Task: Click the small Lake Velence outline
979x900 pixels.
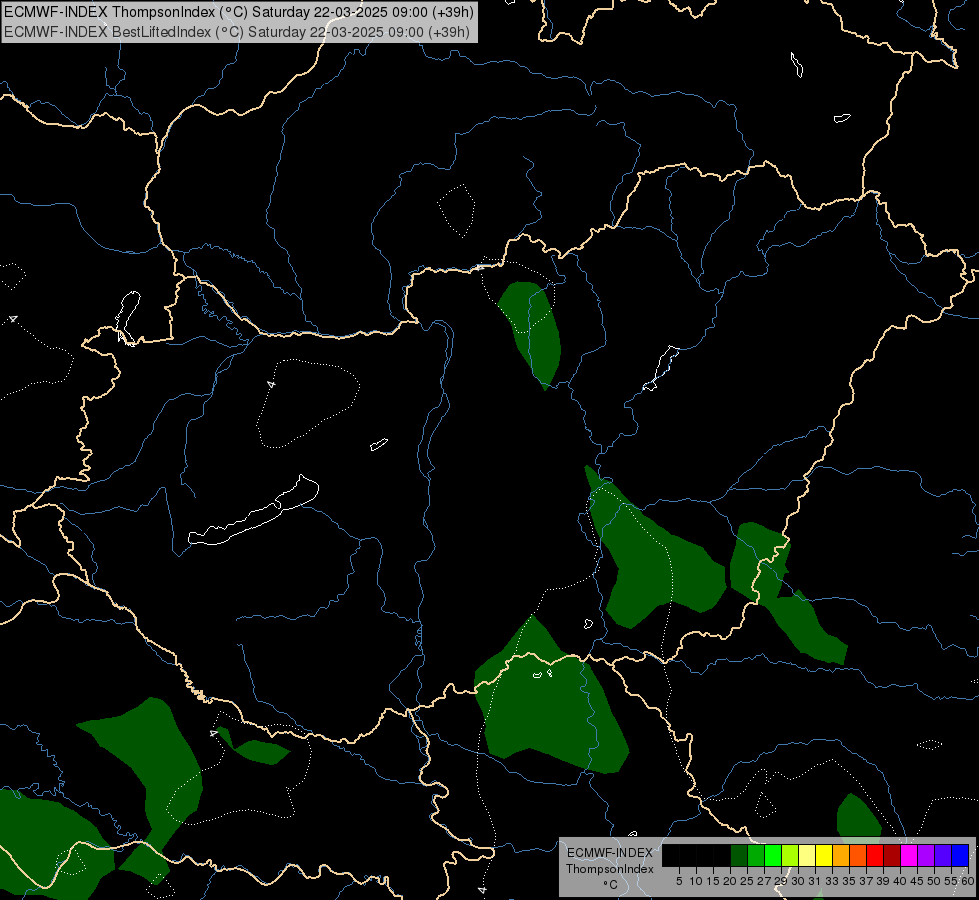Action: click(379, 444)
